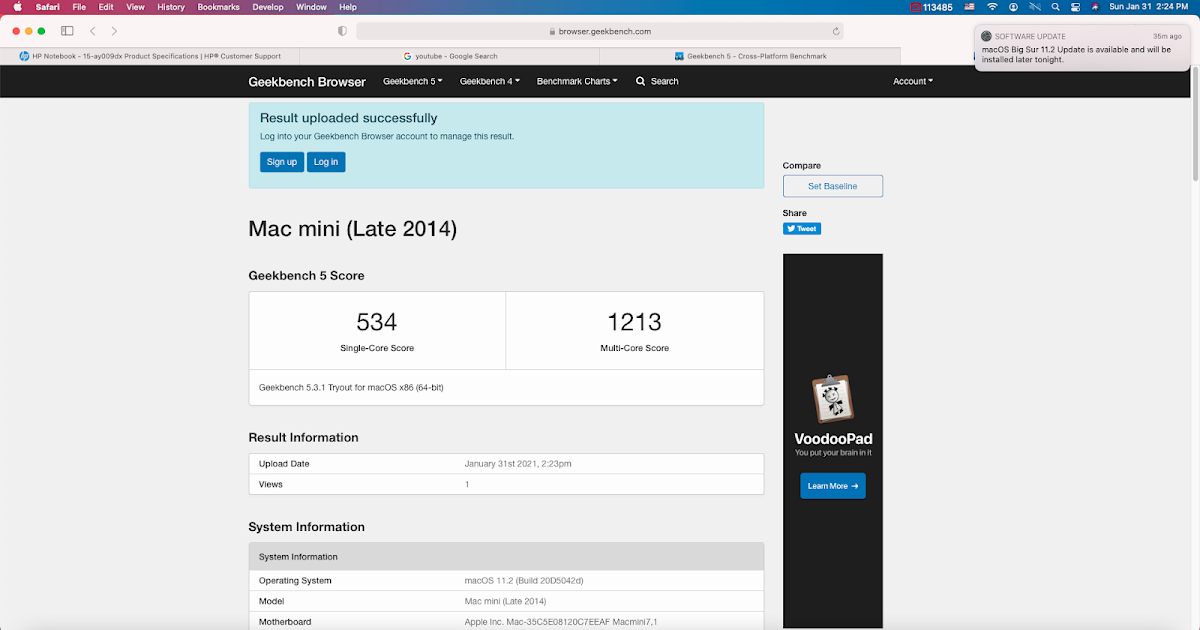The height and width of the screenshot is (630, 1200).
Task: Open the Apple menu
Action: click(x=17, y=7)
